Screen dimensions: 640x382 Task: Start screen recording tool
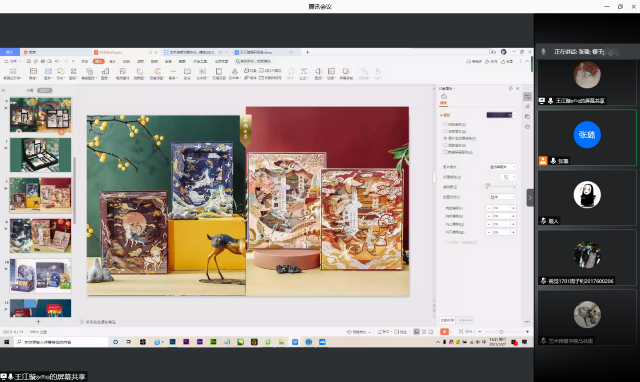point(346,73)
